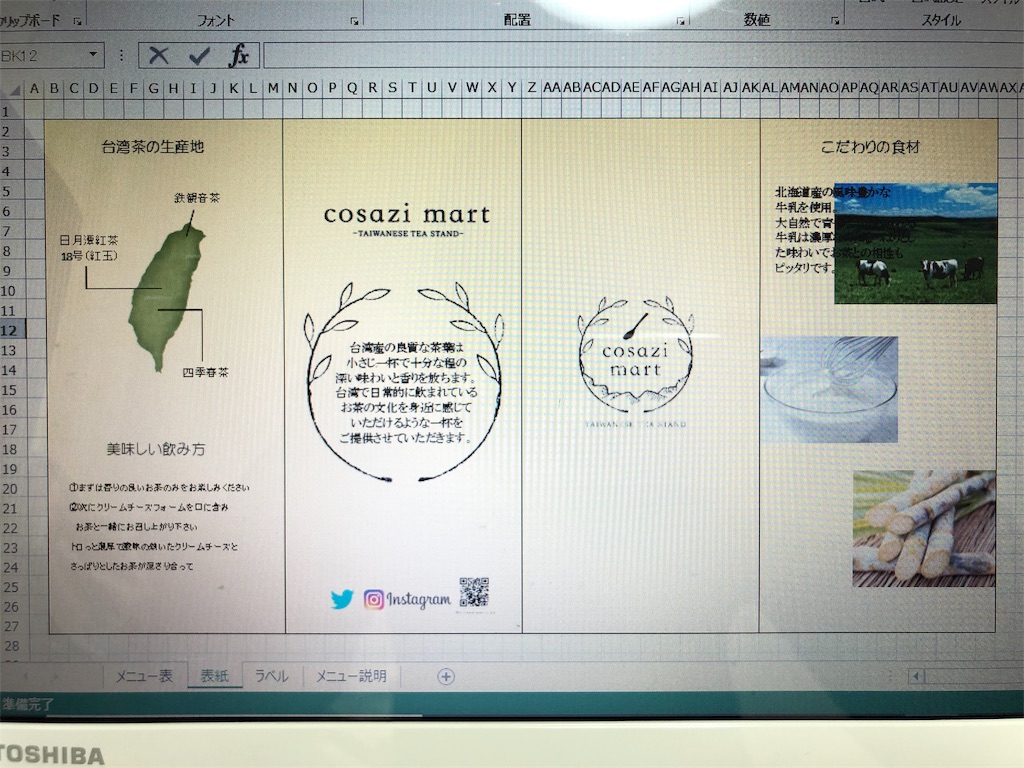Add a new sheet with the plus button
Screen dimensions: 1024x768
(x=446, y=677)
